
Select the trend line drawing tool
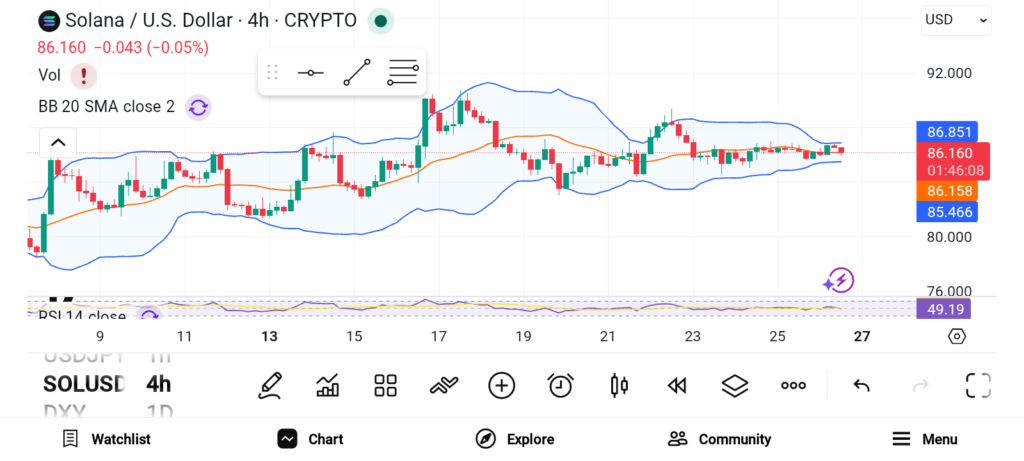357,72
